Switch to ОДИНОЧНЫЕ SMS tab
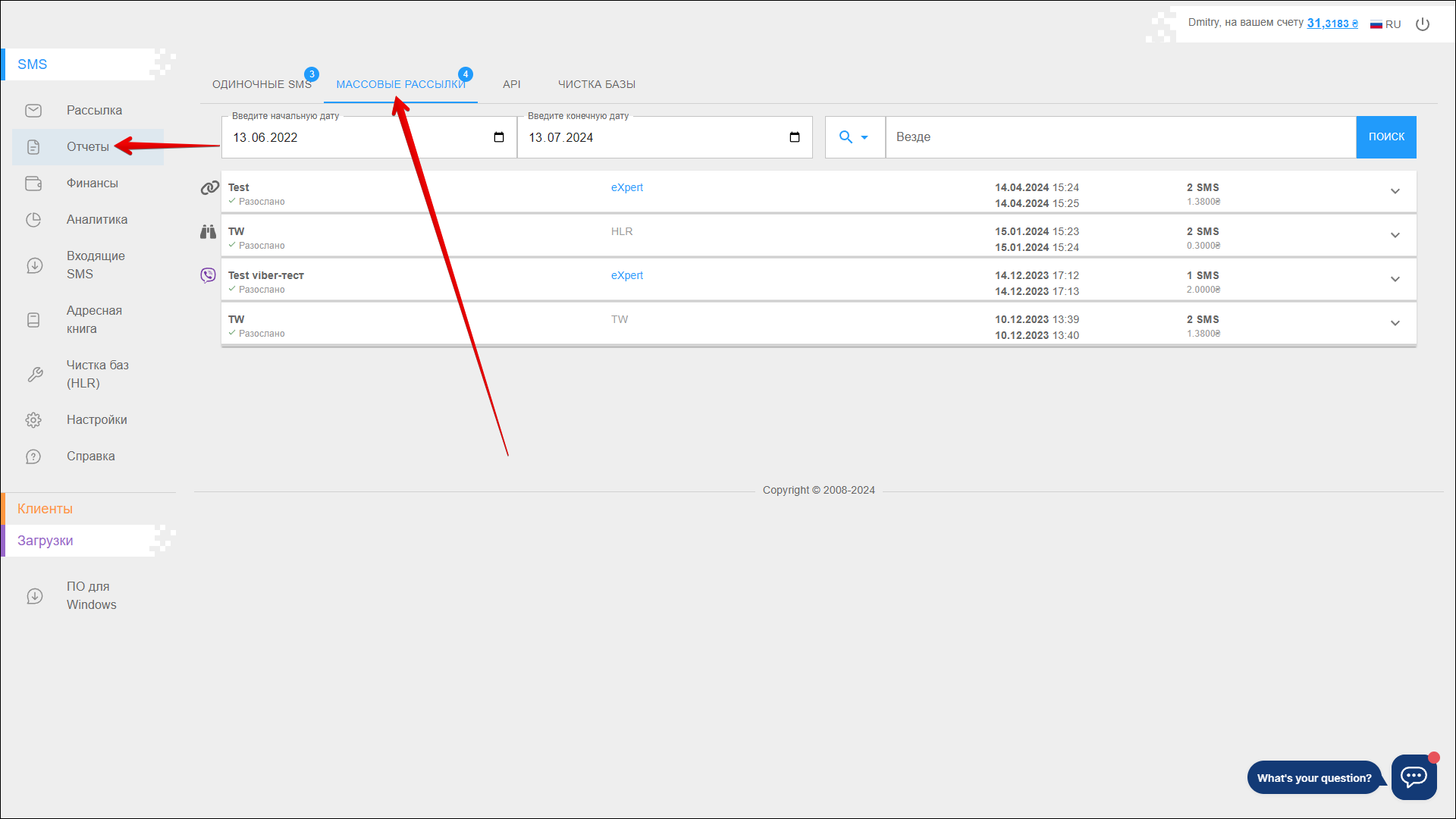 (x=262, y=84)
